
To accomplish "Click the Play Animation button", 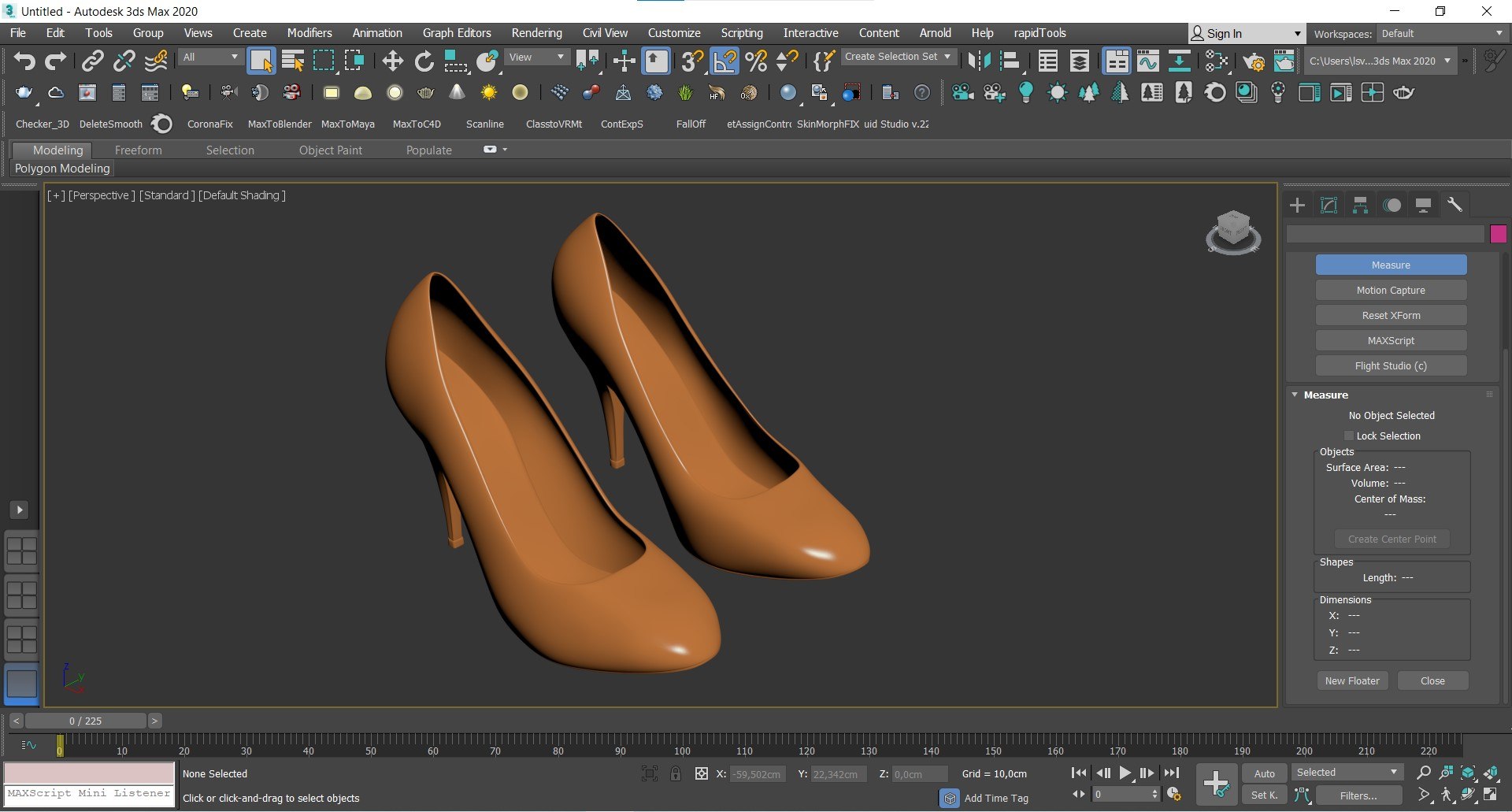I will pos(1125,773).
